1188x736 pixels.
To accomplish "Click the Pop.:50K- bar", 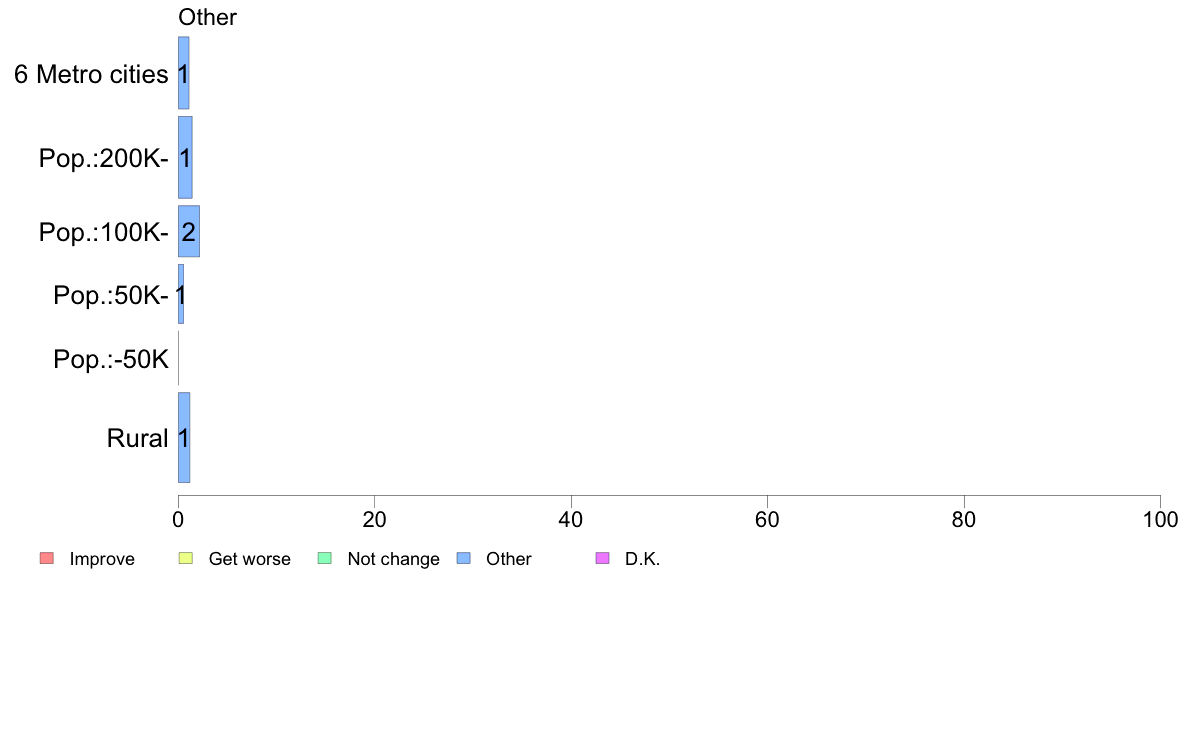I will [x=181, y=294].
